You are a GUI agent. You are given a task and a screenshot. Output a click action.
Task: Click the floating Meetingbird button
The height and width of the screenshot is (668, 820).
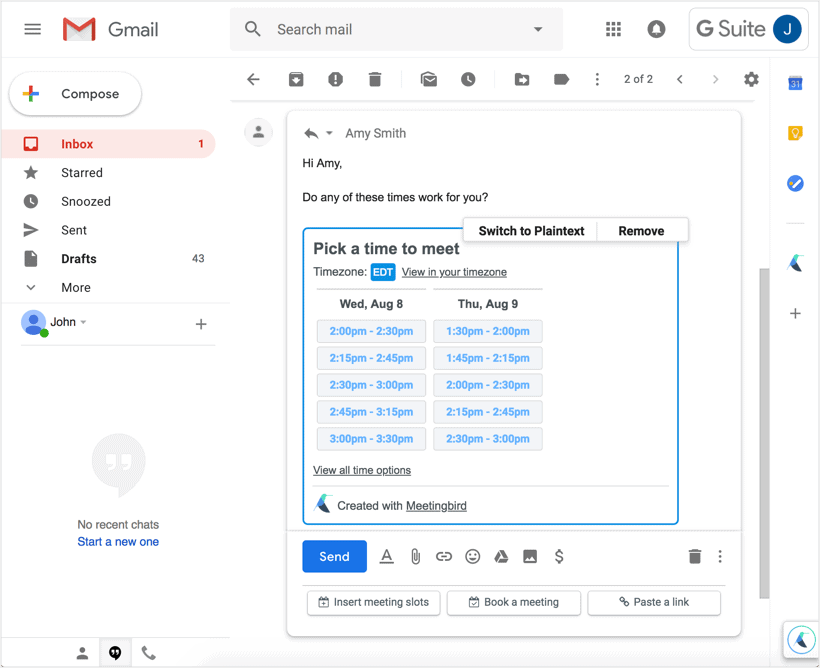pos(801,639)
